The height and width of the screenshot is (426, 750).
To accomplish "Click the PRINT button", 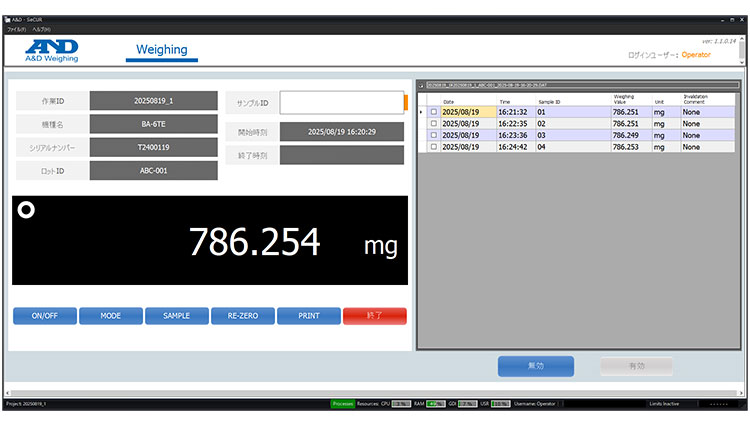I will coord(309,316).
